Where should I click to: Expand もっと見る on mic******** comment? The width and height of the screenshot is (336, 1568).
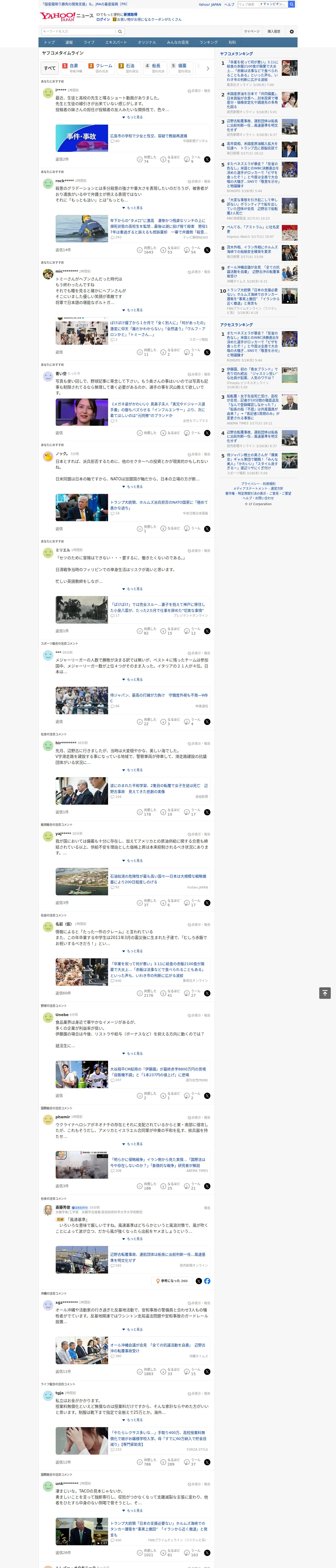point(132,310)
